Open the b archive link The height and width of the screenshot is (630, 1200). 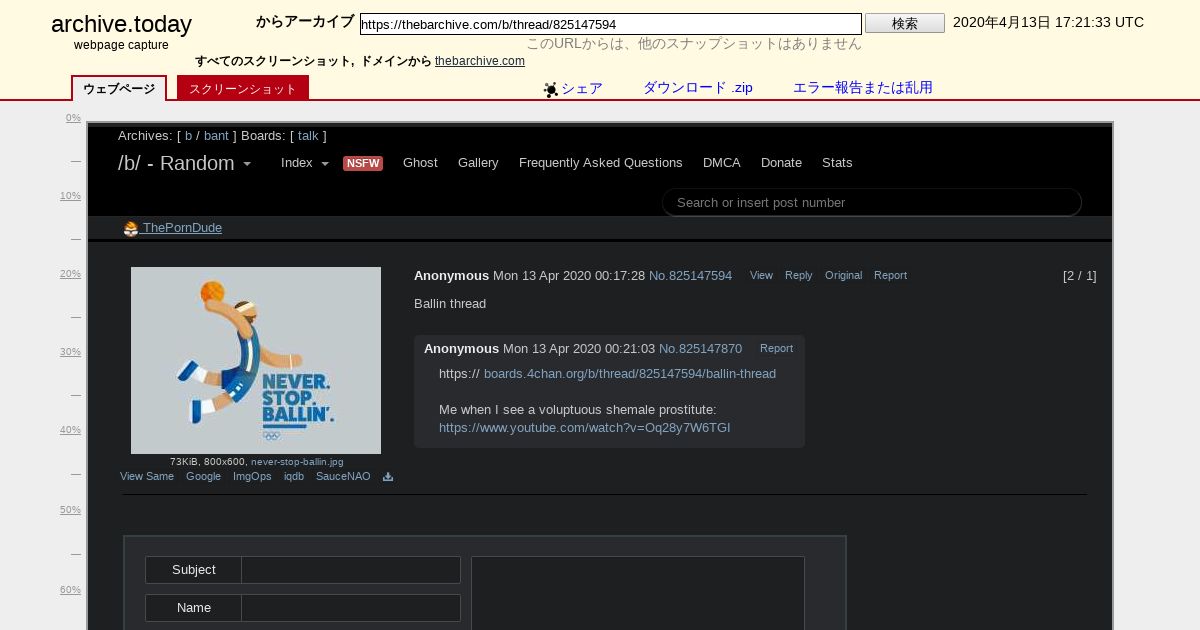click(188, 136)
